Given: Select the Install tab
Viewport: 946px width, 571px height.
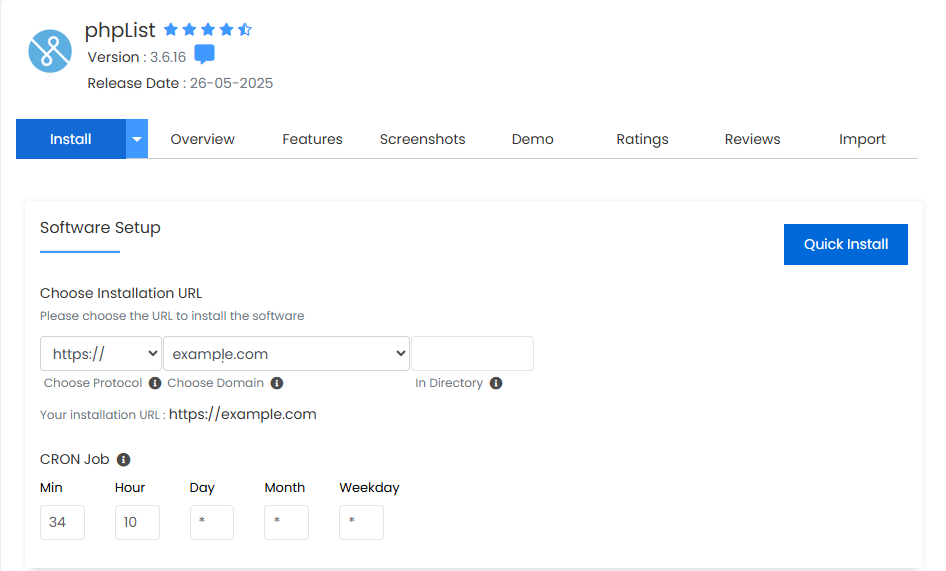Looking at the screenshot, I should 71,139.
